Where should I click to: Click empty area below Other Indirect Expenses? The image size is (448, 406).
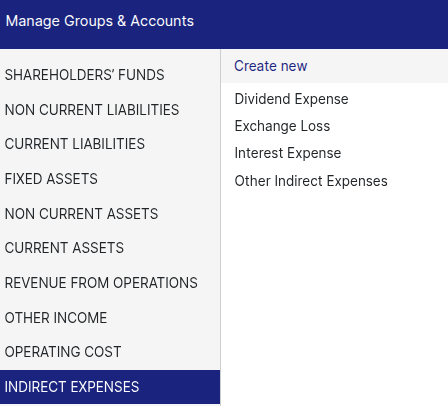pyautogui.click(x=335, y=293)
